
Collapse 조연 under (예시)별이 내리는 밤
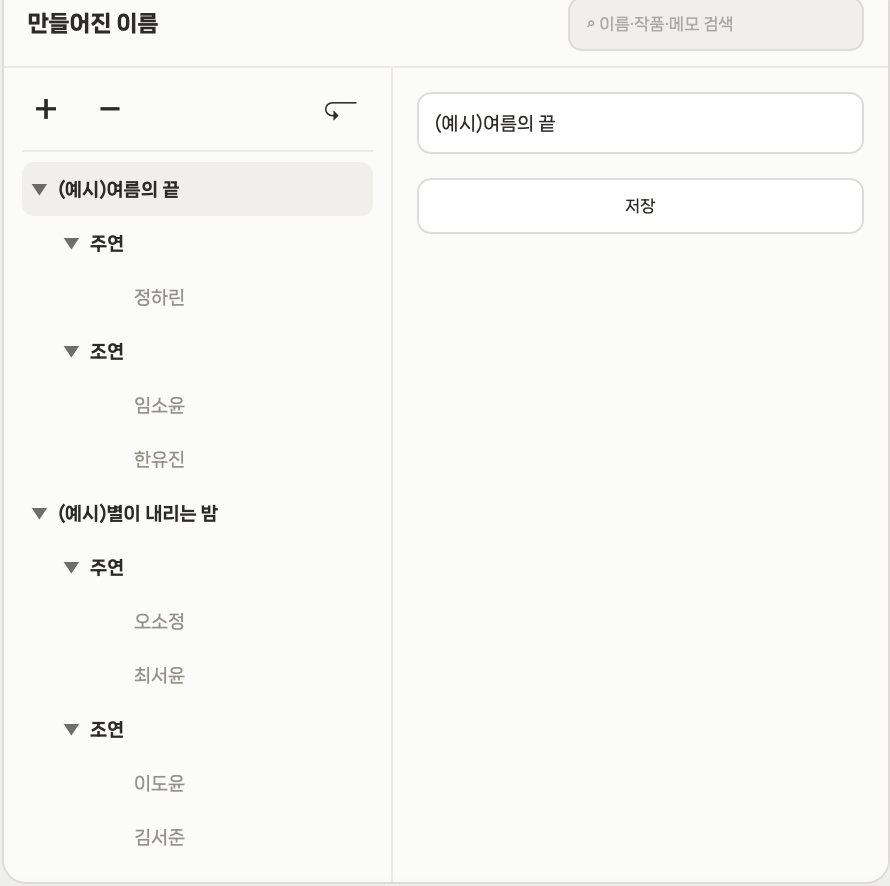coord(71,729)
